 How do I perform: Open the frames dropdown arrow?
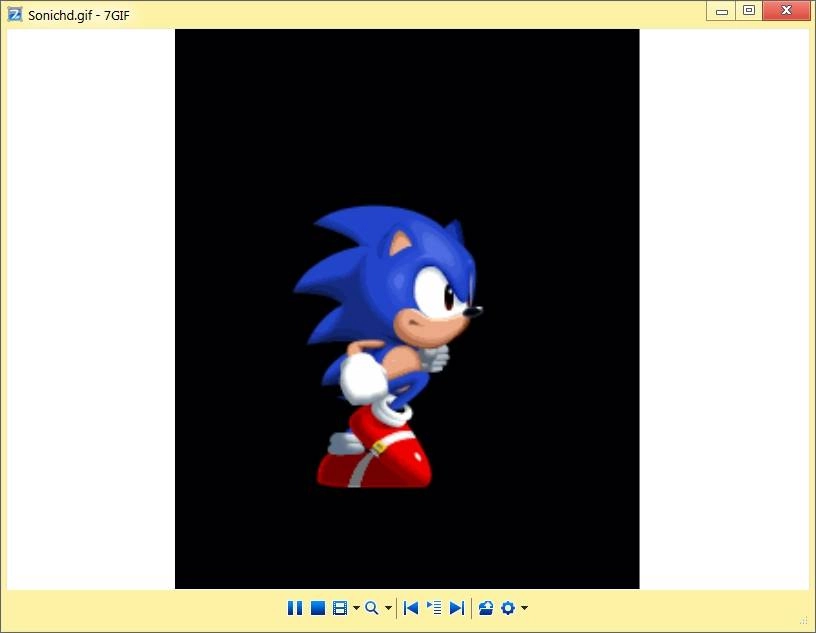coord(356,608)
